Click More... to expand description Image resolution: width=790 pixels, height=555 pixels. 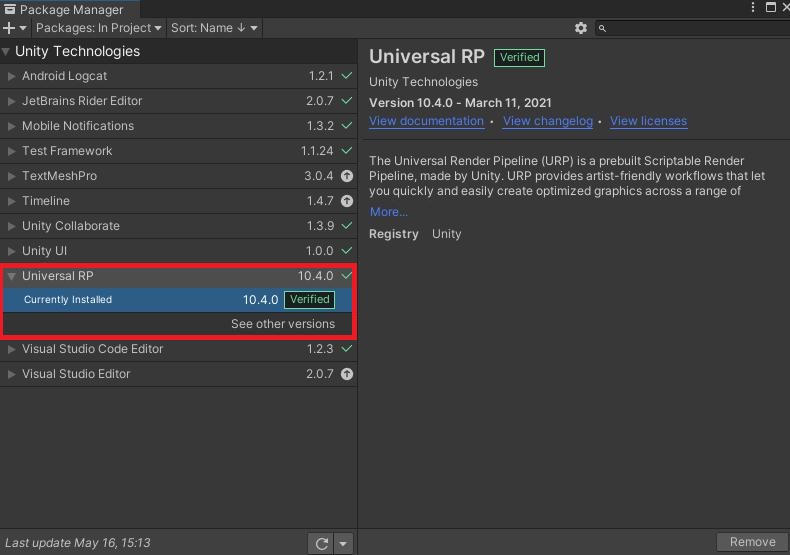388,212
